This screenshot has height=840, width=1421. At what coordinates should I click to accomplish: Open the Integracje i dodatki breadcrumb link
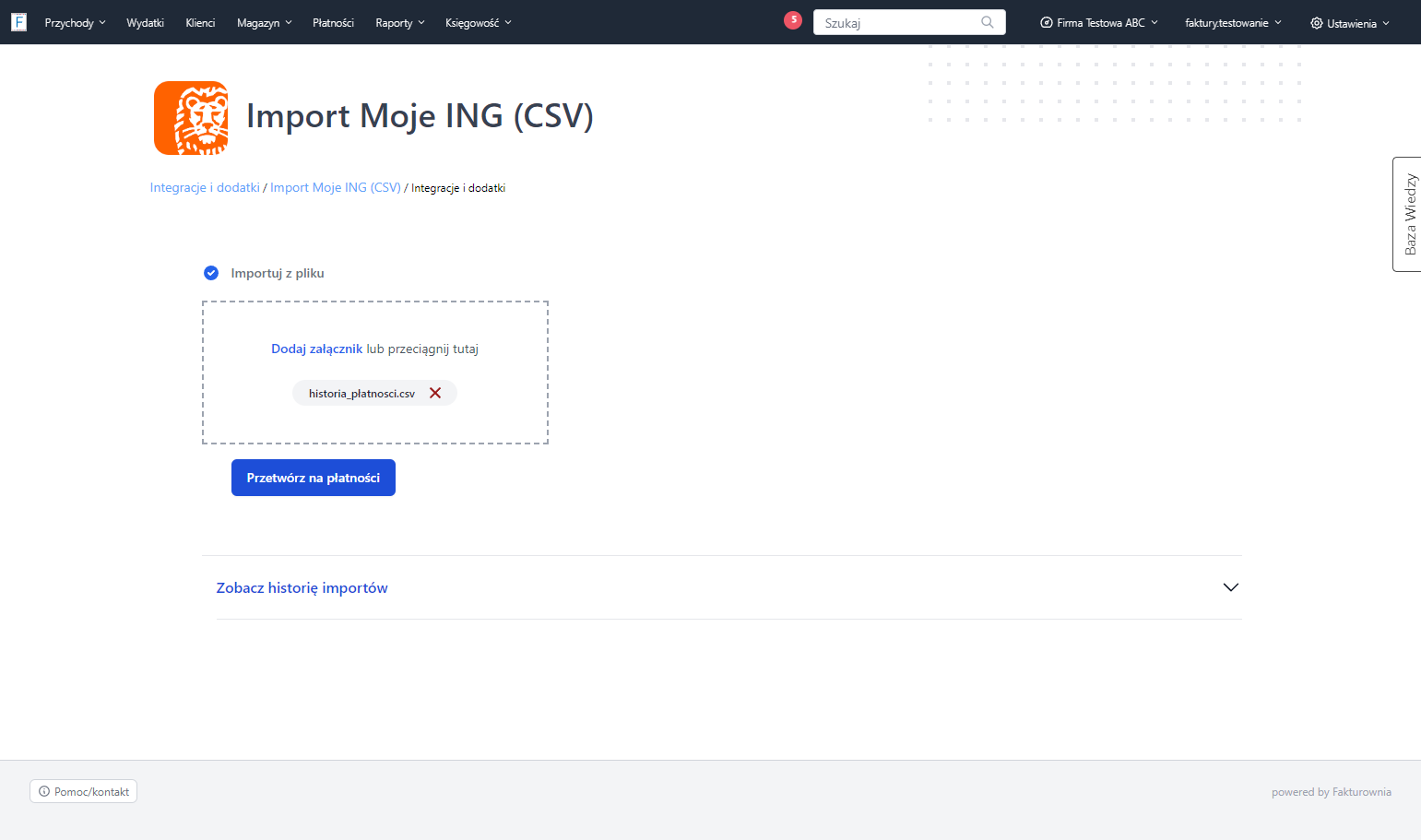click(205, 187)
